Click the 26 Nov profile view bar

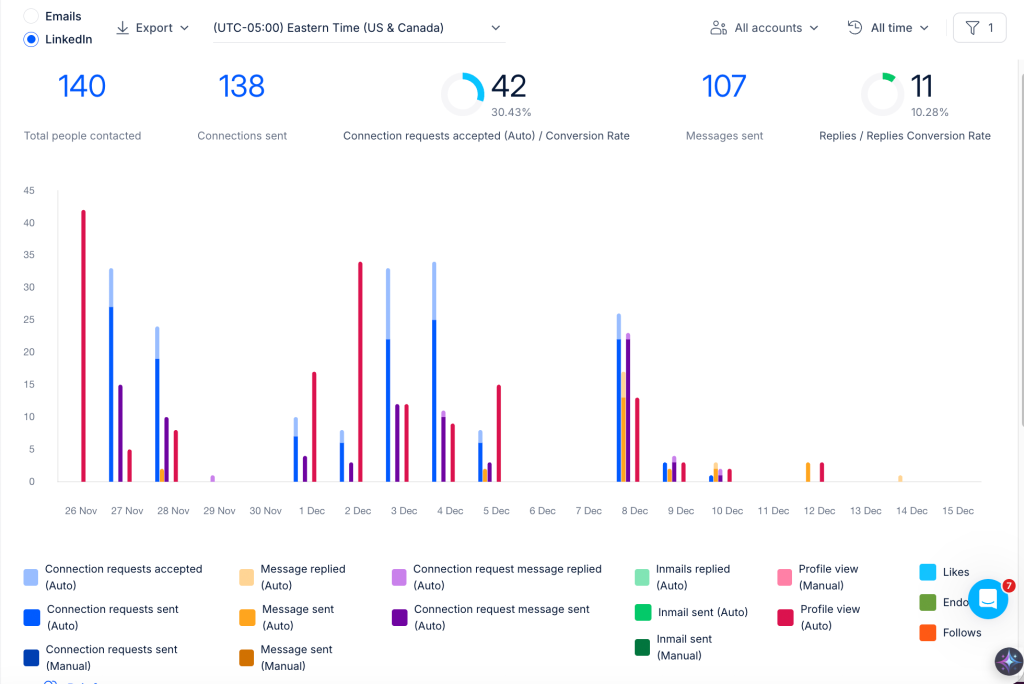click(x=84, y=346)
